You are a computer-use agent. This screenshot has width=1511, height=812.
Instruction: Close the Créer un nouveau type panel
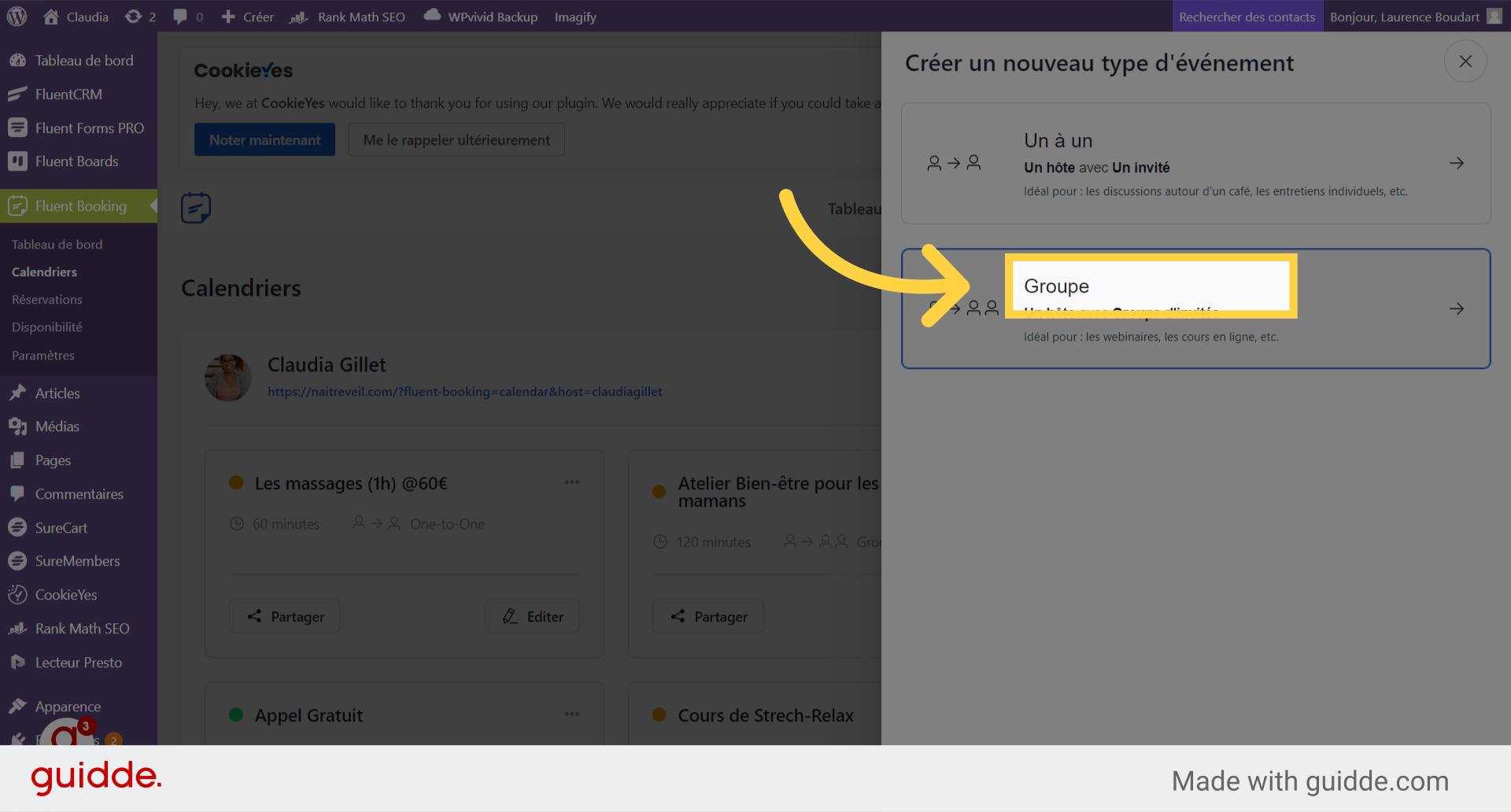click(x=1465, y=61)
